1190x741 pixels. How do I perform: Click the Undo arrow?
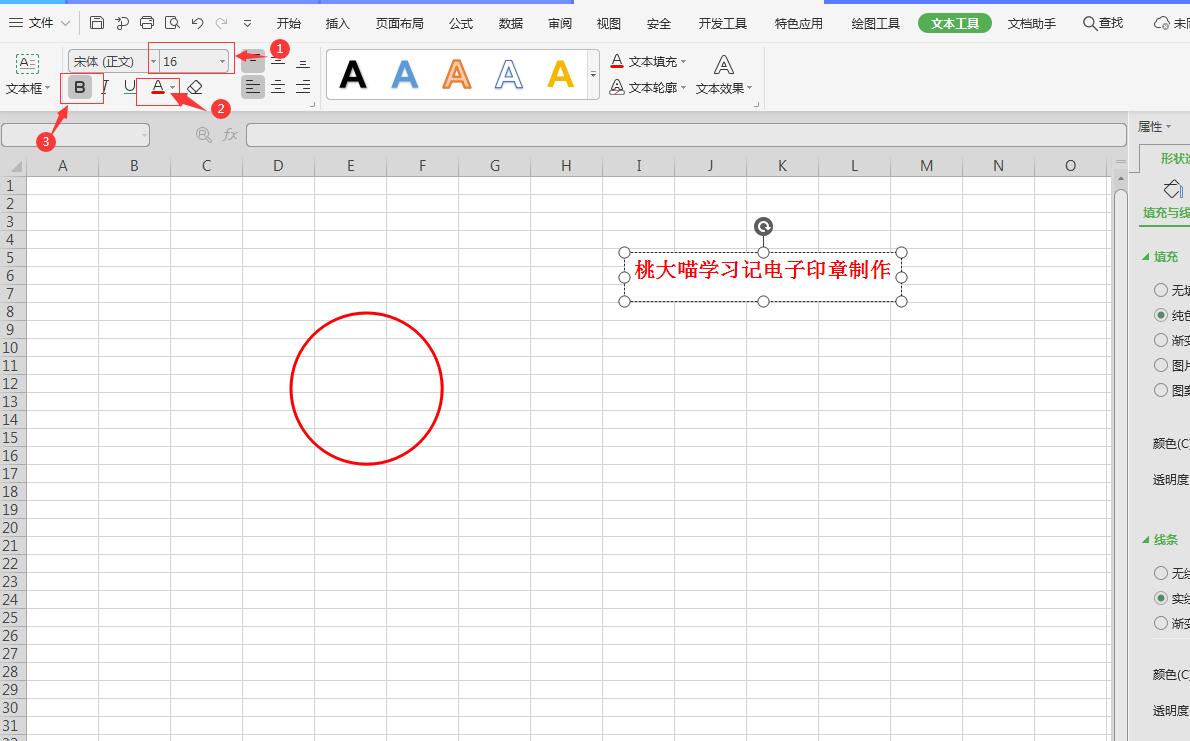coord(197,23)
